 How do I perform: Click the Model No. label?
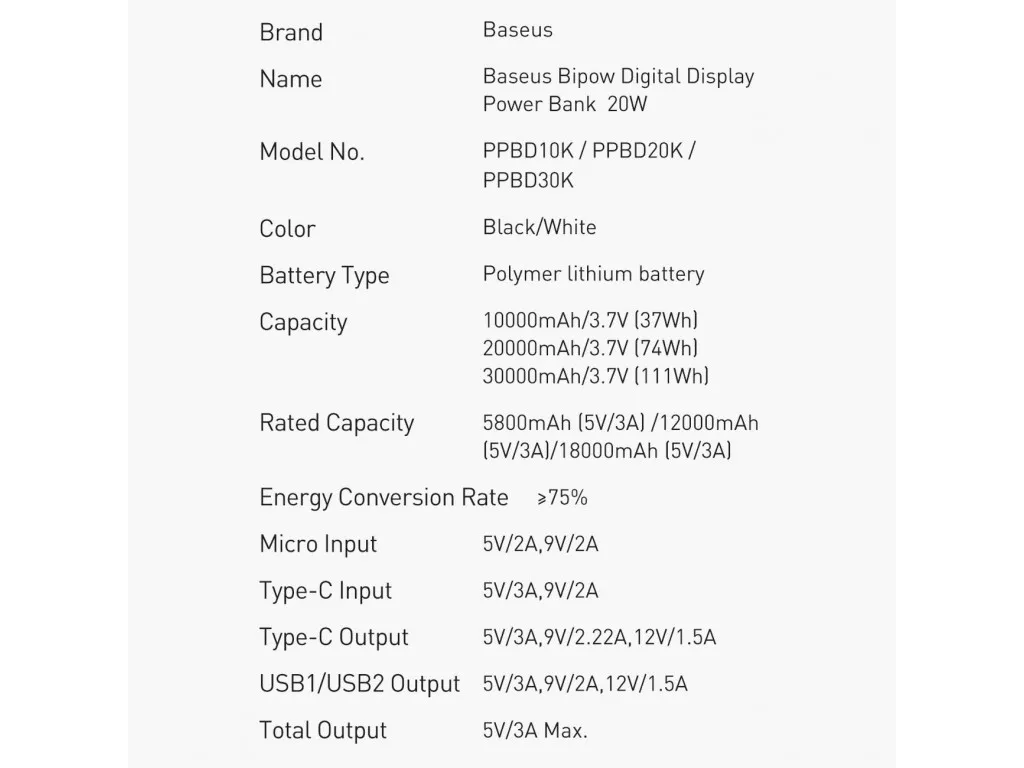312,152
